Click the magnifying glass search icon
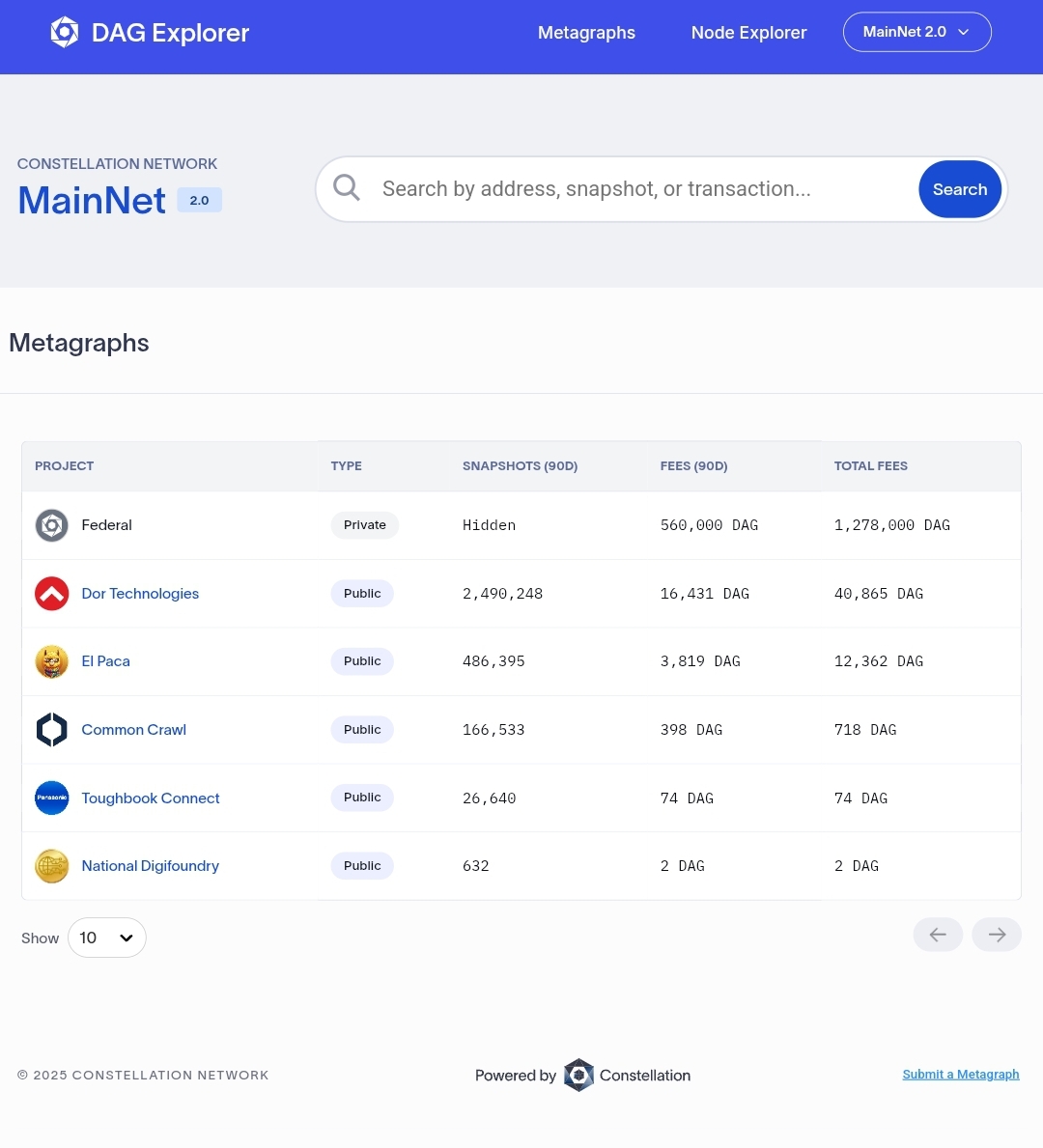 coord(347,188)
